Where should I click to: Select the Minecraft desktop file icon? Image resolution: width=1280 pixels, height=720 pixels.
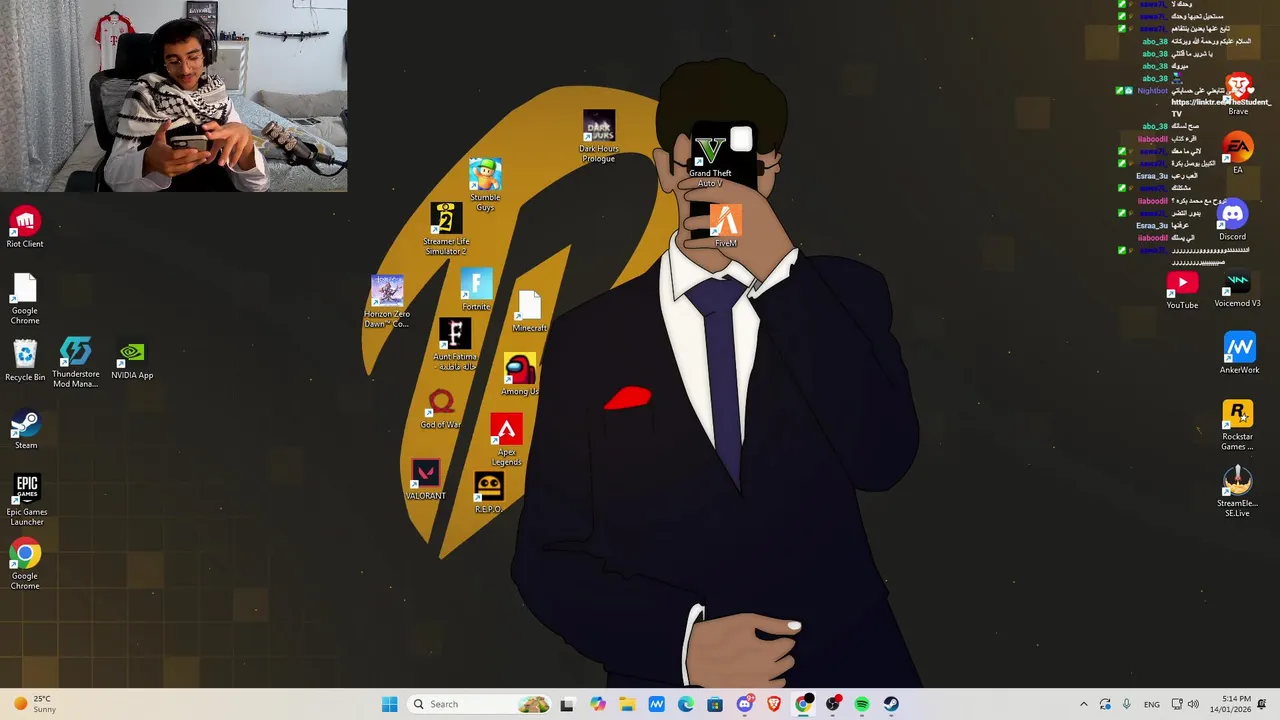tap(529, 312)
